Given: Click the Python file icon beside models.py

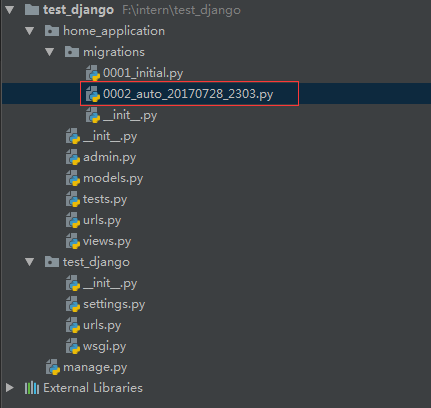Looking at the screenshot, I should point(73,178).
